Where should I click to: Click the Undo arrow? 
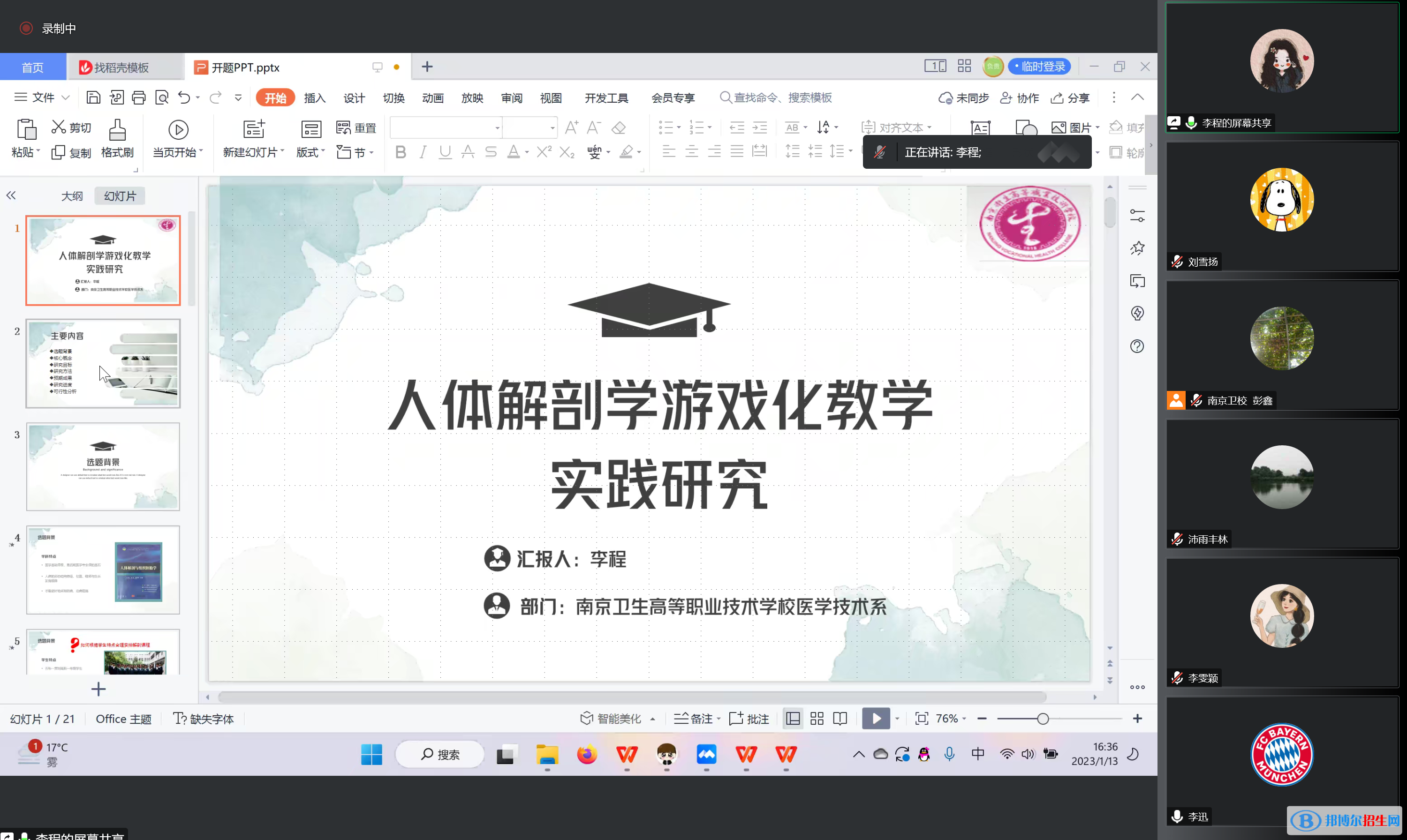click(x=184, y=97)
